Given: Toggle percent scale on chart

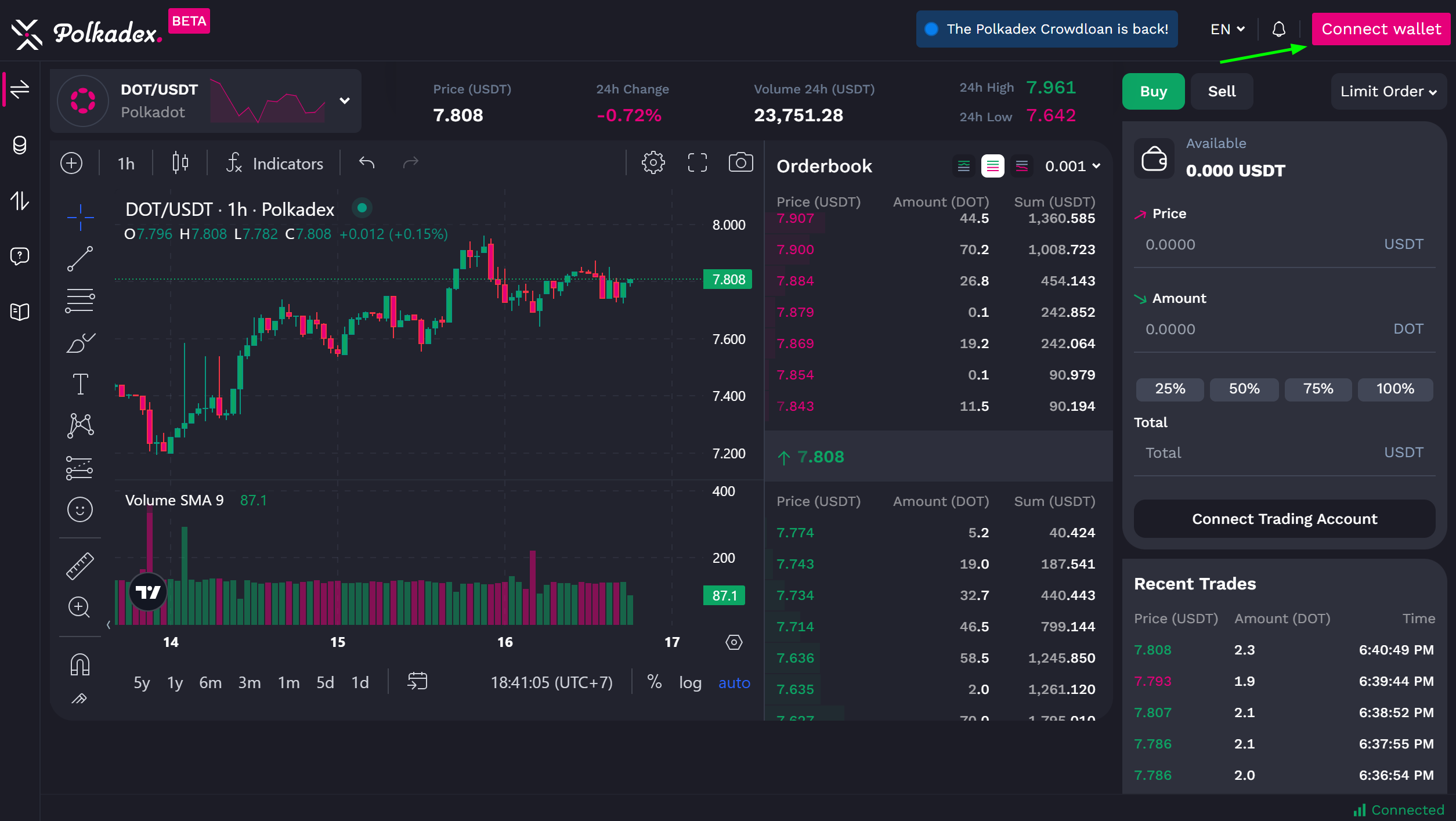Looking at the screenshot, I should 654,682.
